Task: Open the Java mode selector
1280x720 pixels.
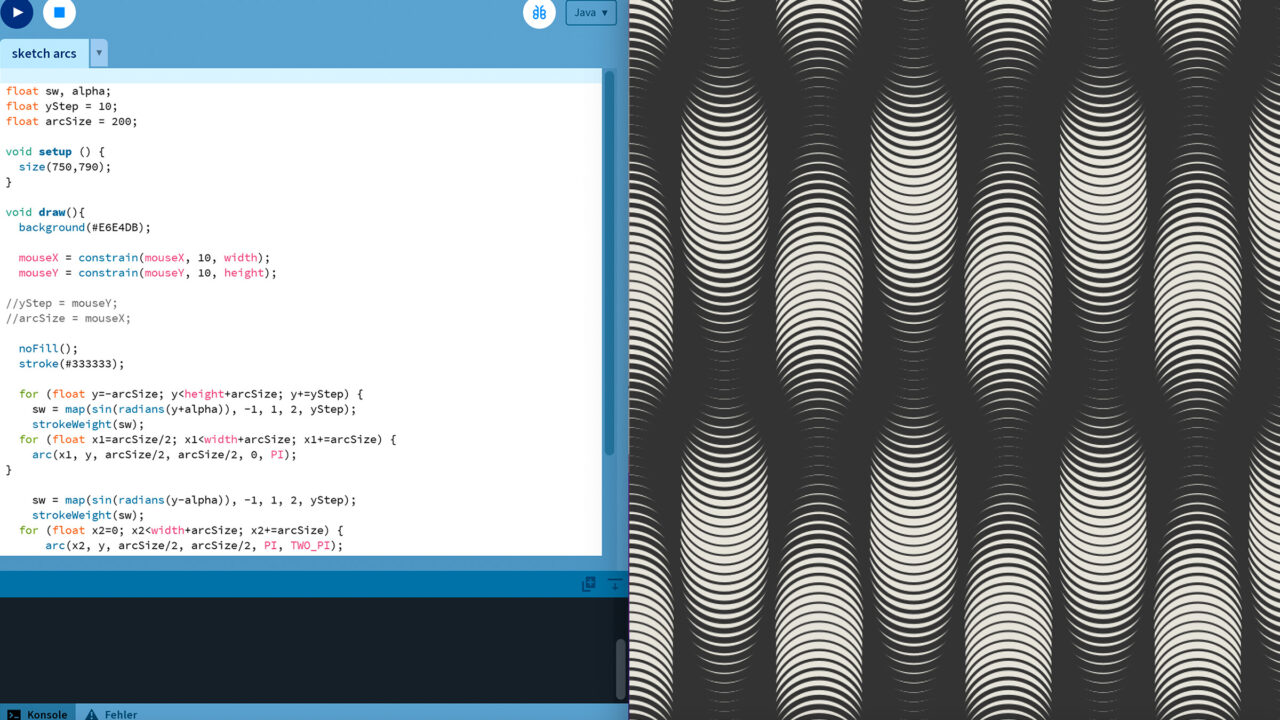Action: [591, 13]
